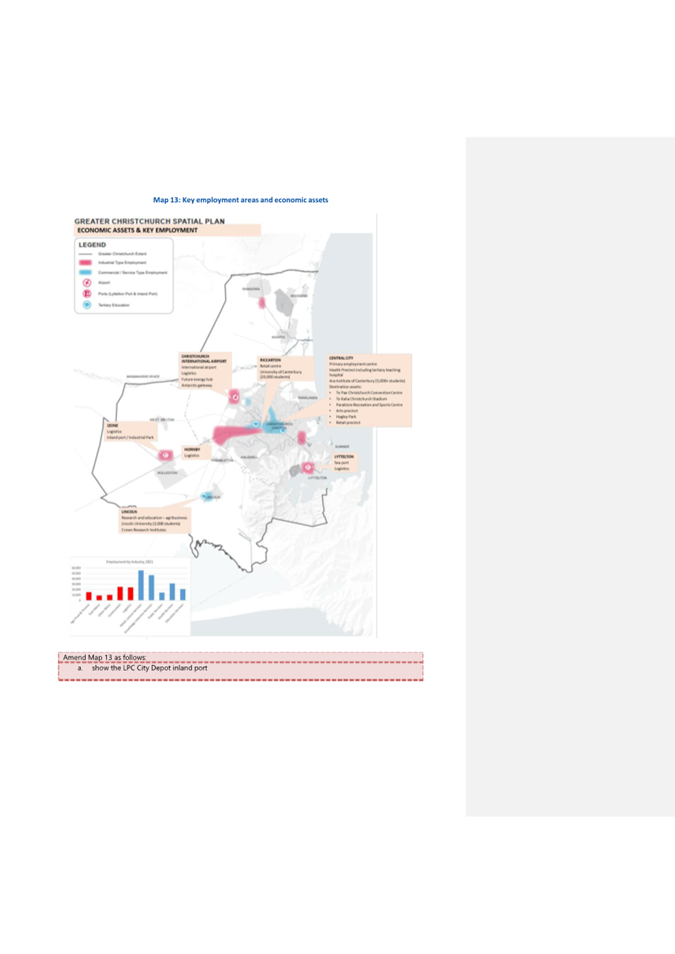
Task: Click the 'Arts precinct' bullet in Central City callout
Action: click(347, 411)
